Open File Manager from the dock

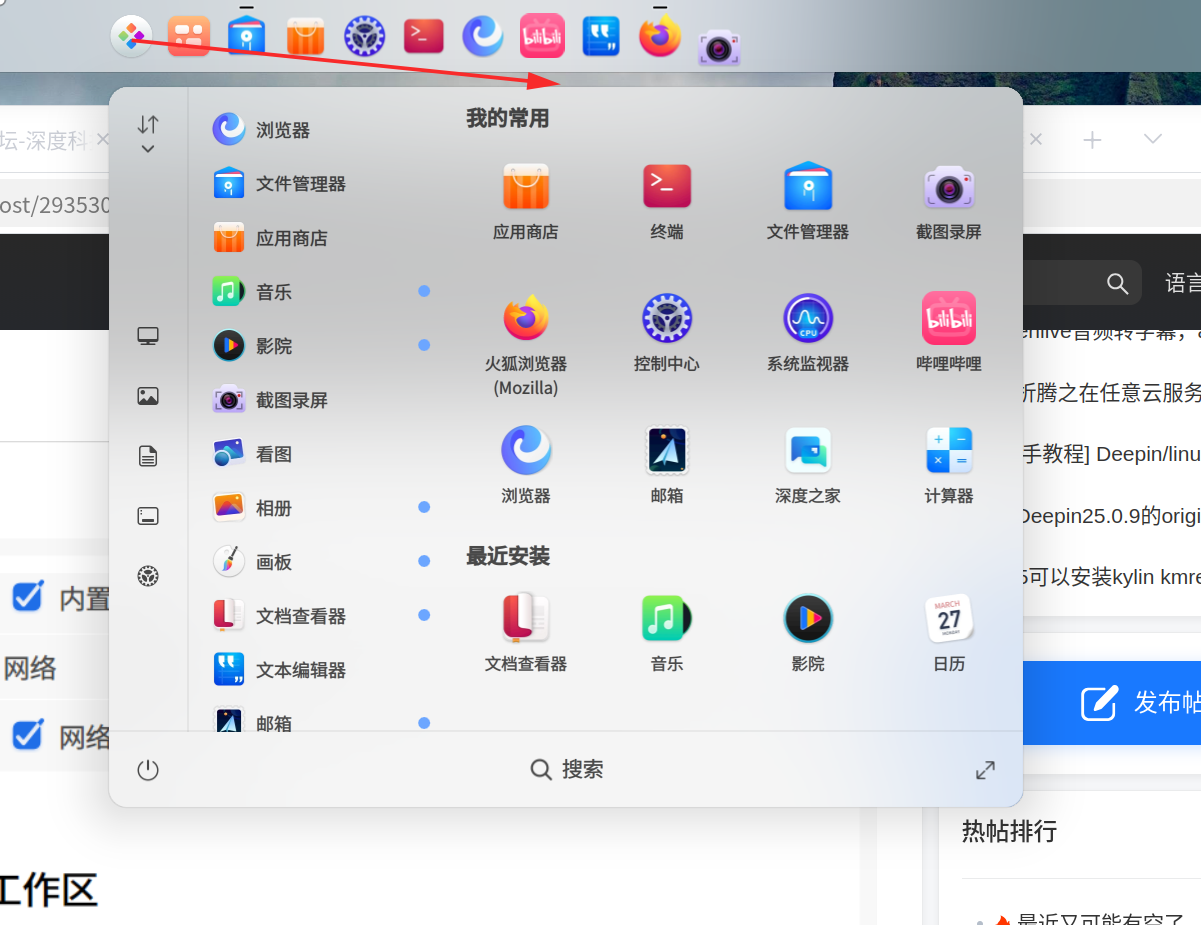246,37
